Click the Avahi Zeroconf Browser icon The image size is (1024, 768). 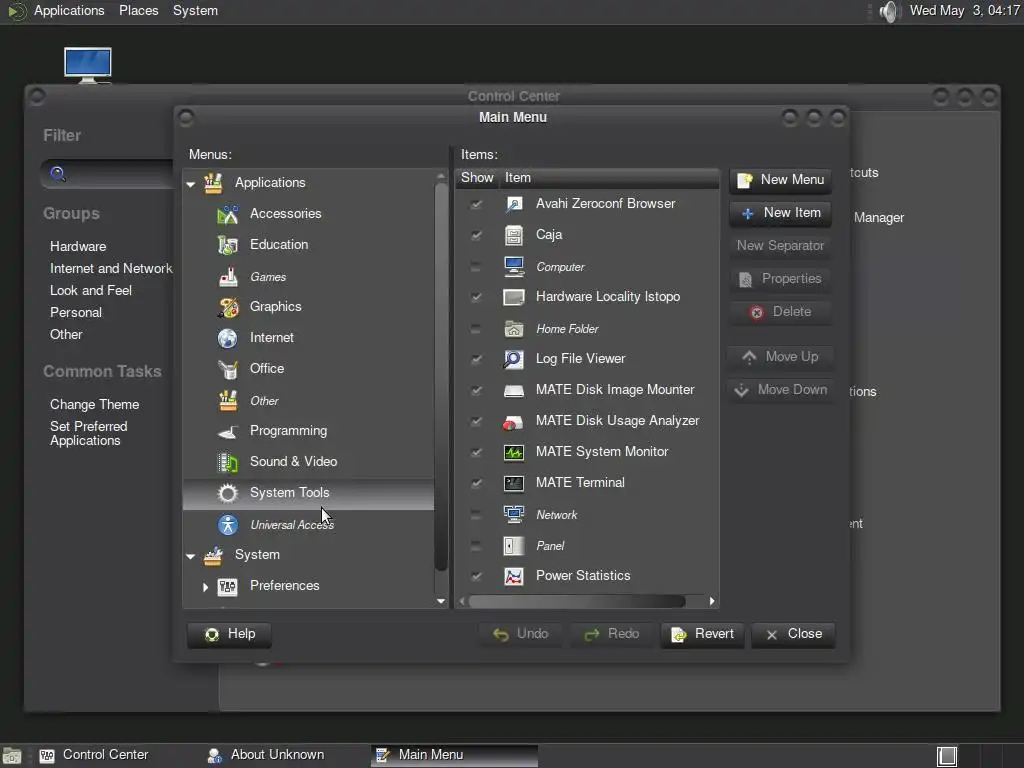[x=514, y=204]
